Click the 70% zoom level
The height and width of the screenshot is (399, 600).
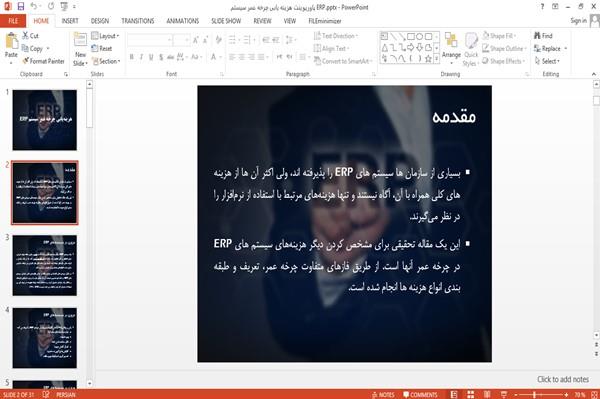coord(579,395)
